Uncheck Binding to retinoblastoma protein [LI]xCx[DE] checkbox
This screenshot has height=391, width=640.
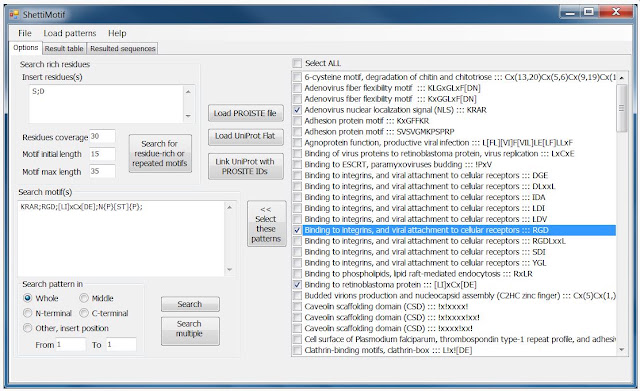[297, 285]
